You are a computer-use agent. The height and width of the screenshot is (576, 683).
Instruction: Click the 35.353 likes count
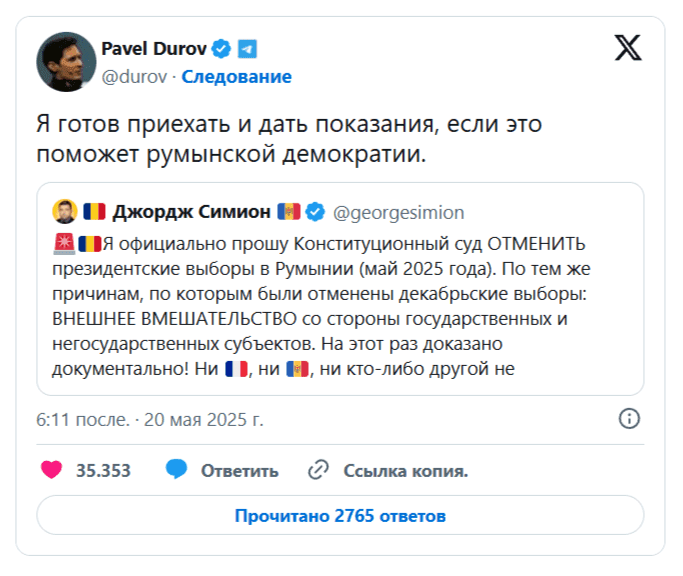pyautogui.click(x=103, y=470)
